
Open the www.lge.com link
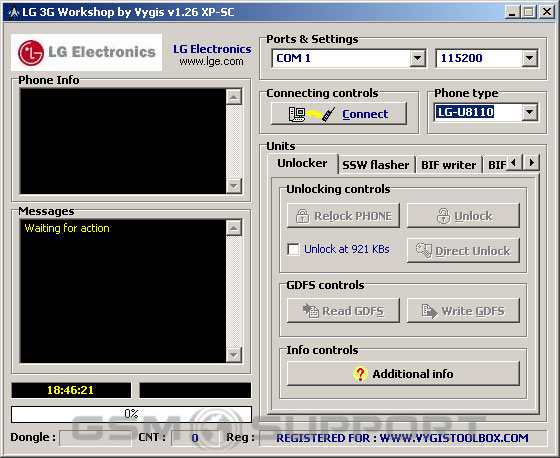pos(211,61)
